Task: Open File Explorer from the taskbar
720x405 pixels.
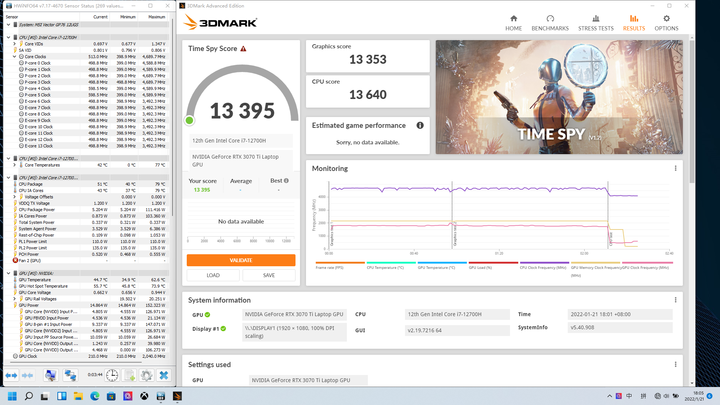Action: point(78,396)
